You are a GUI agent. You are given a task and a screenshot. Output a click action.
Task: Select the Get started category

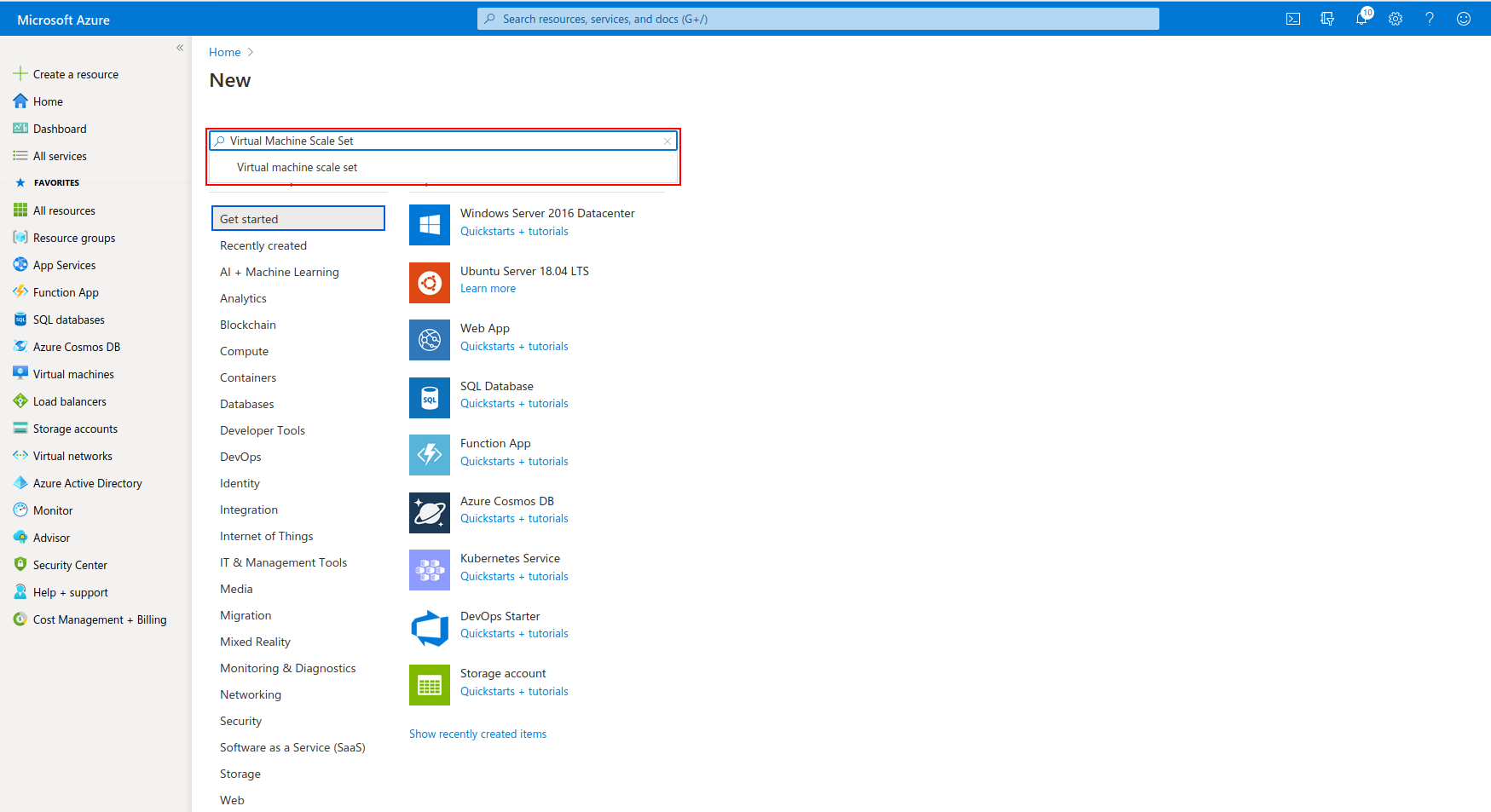click(x=298, y=219)
